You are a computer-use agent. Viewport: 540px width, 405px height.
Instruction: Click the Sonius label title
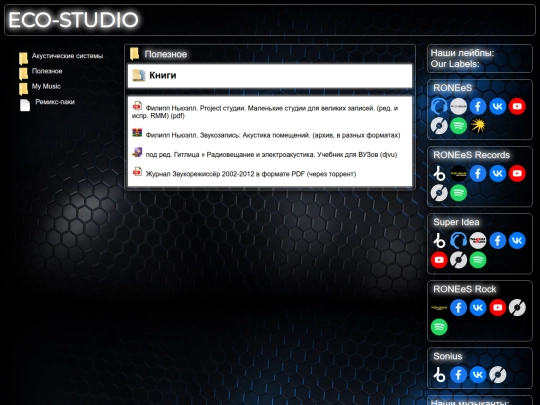click(447, 356)
